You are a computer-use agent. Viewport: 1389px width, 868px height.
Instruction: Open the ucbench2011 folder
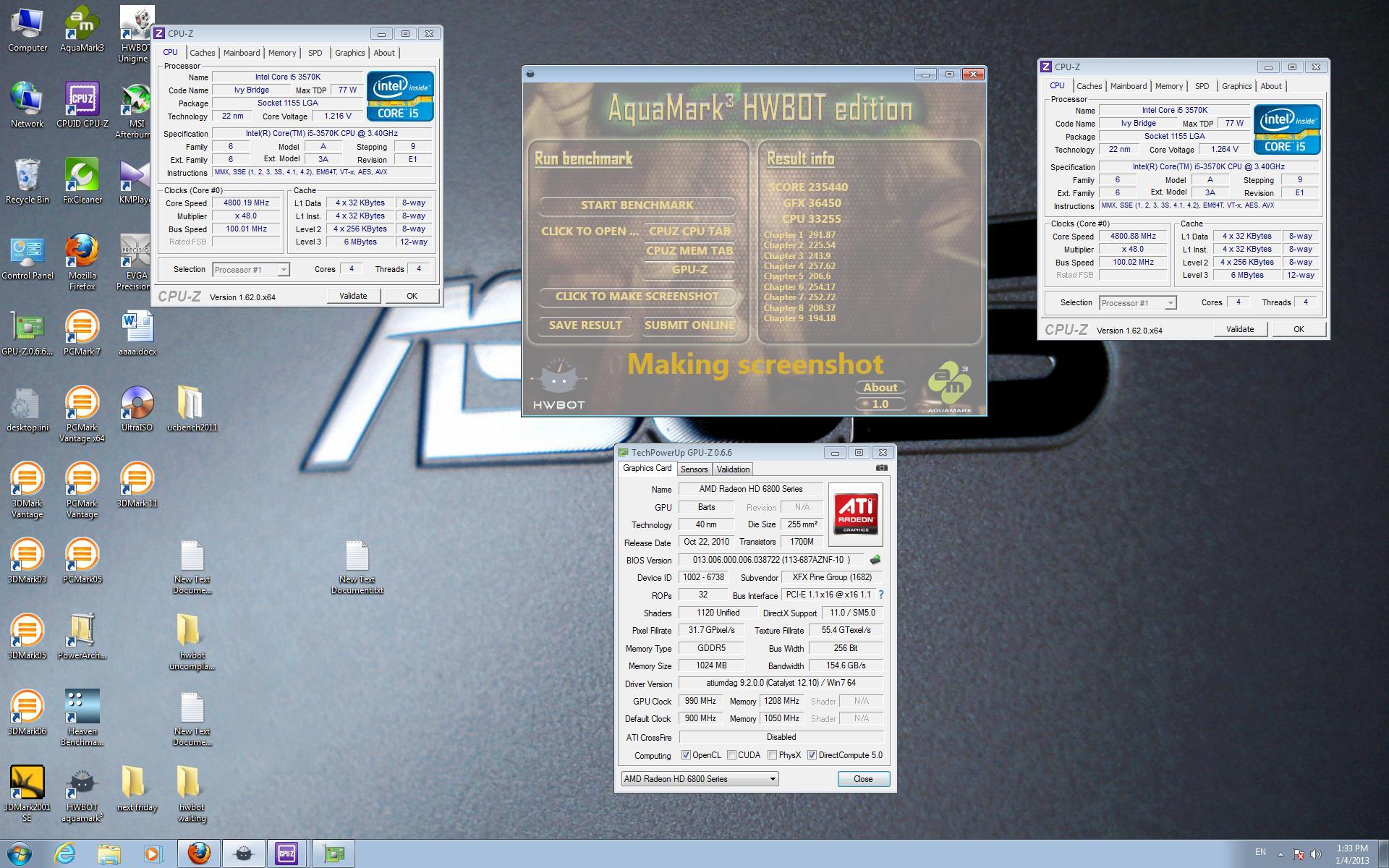[x=192, y=409]
